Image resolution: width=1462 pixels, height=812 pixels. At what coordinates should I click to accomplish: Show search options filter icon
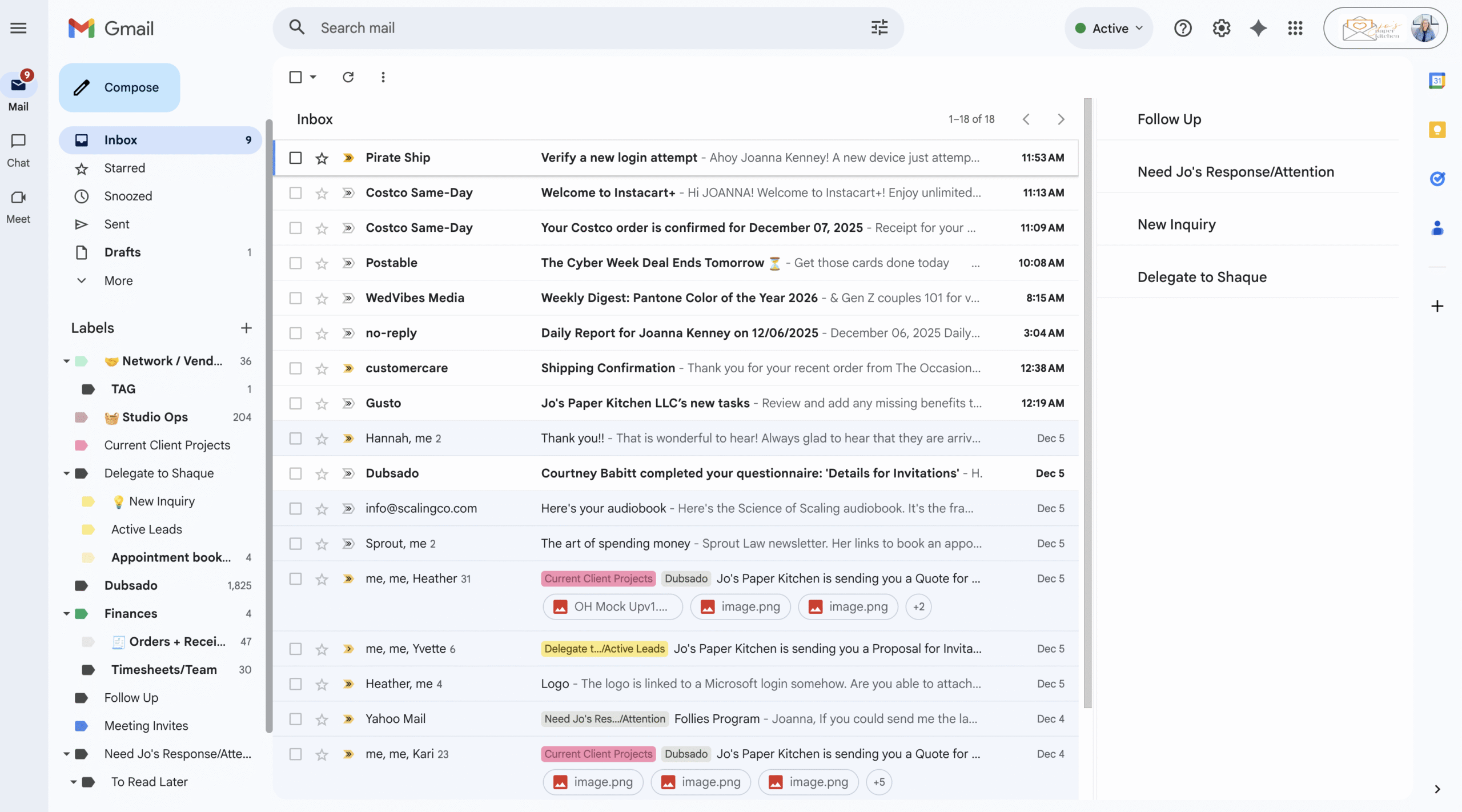point(879,27)
